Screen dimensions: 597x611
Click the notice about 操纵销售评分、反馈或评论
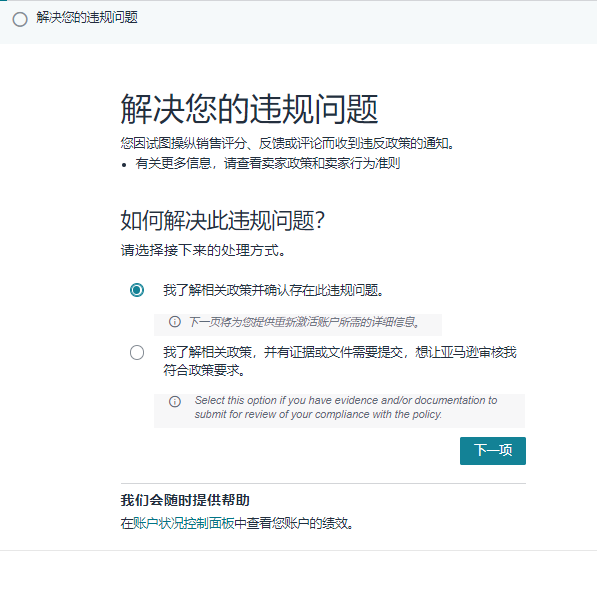point(288,143)
